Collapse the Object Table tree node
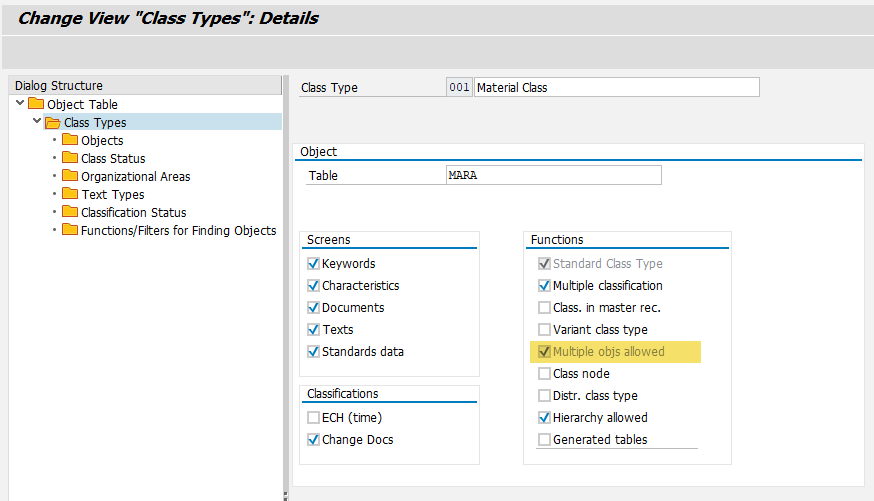Screen dimensions: 874x501 (x=20, y=103)
